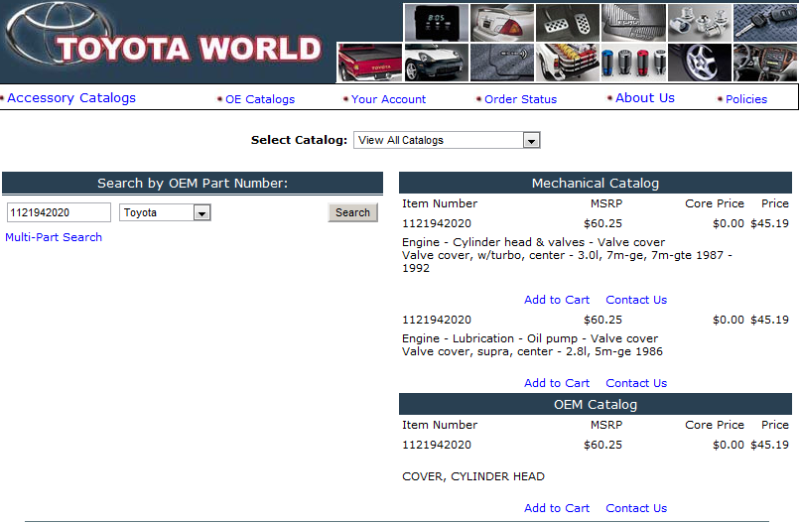Click the Mechanical Catalog header

coord(595,183)
